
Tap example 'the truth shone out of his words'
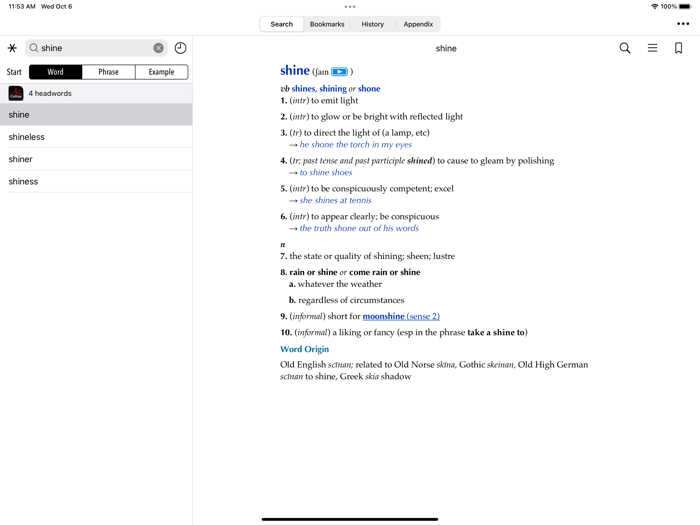pyautogui.click(x=359, y=228)
